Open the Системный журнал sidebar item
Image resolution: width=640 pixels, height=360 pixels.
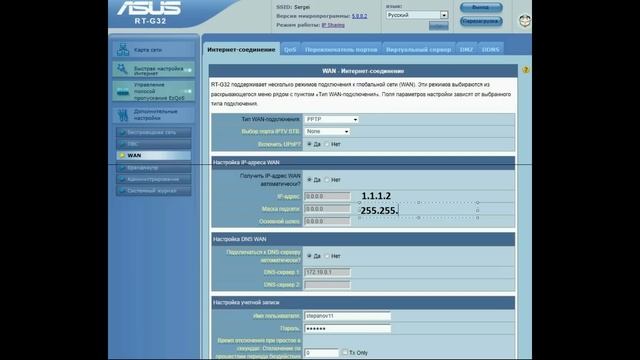(x=153, y=191)
